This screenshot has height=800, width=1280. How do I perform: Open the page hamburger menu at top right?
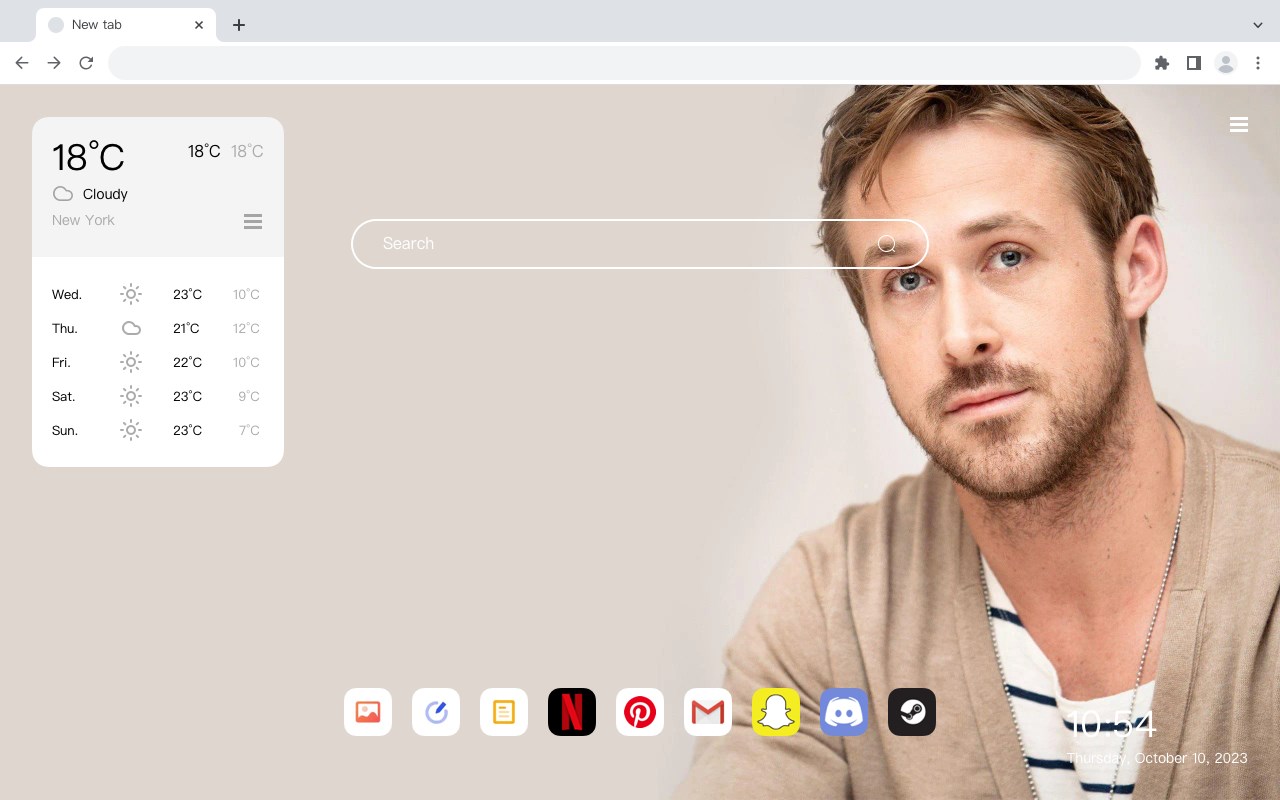click(1239, 125)
